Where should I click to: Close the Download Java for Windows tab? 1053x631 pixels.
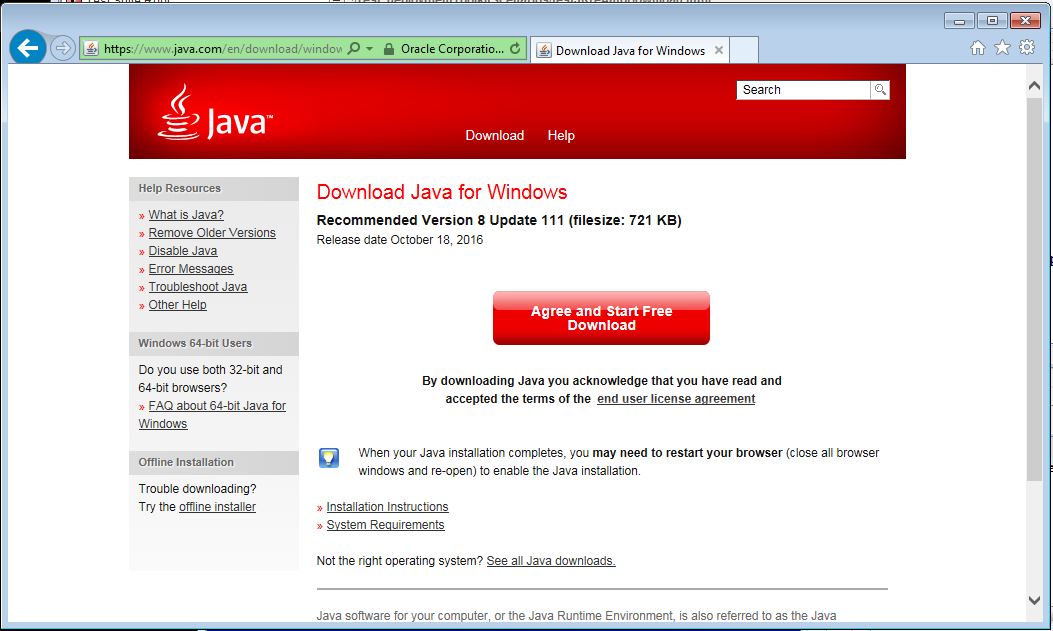[719, 50]
